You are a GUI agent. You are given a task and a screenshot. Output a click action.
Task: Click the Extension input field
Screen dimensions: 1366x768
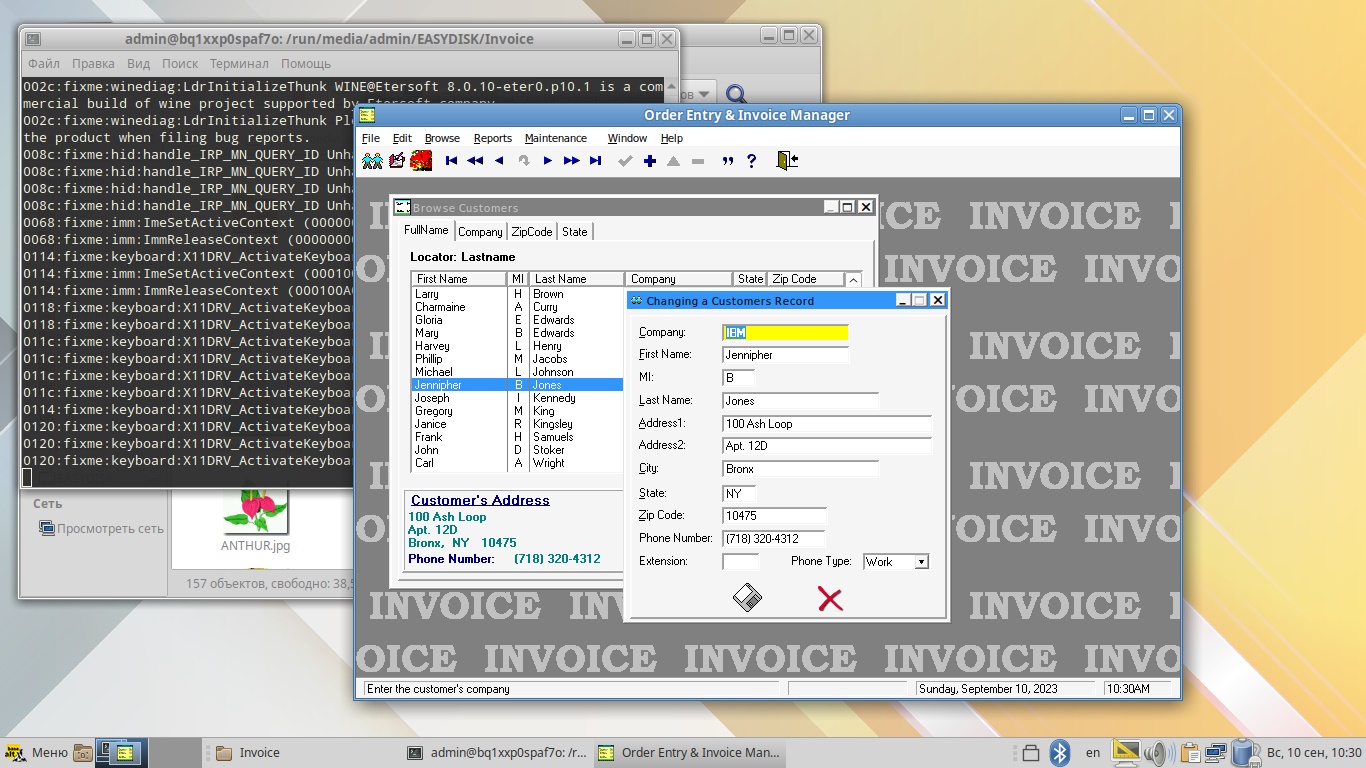[x=740, y=562]
